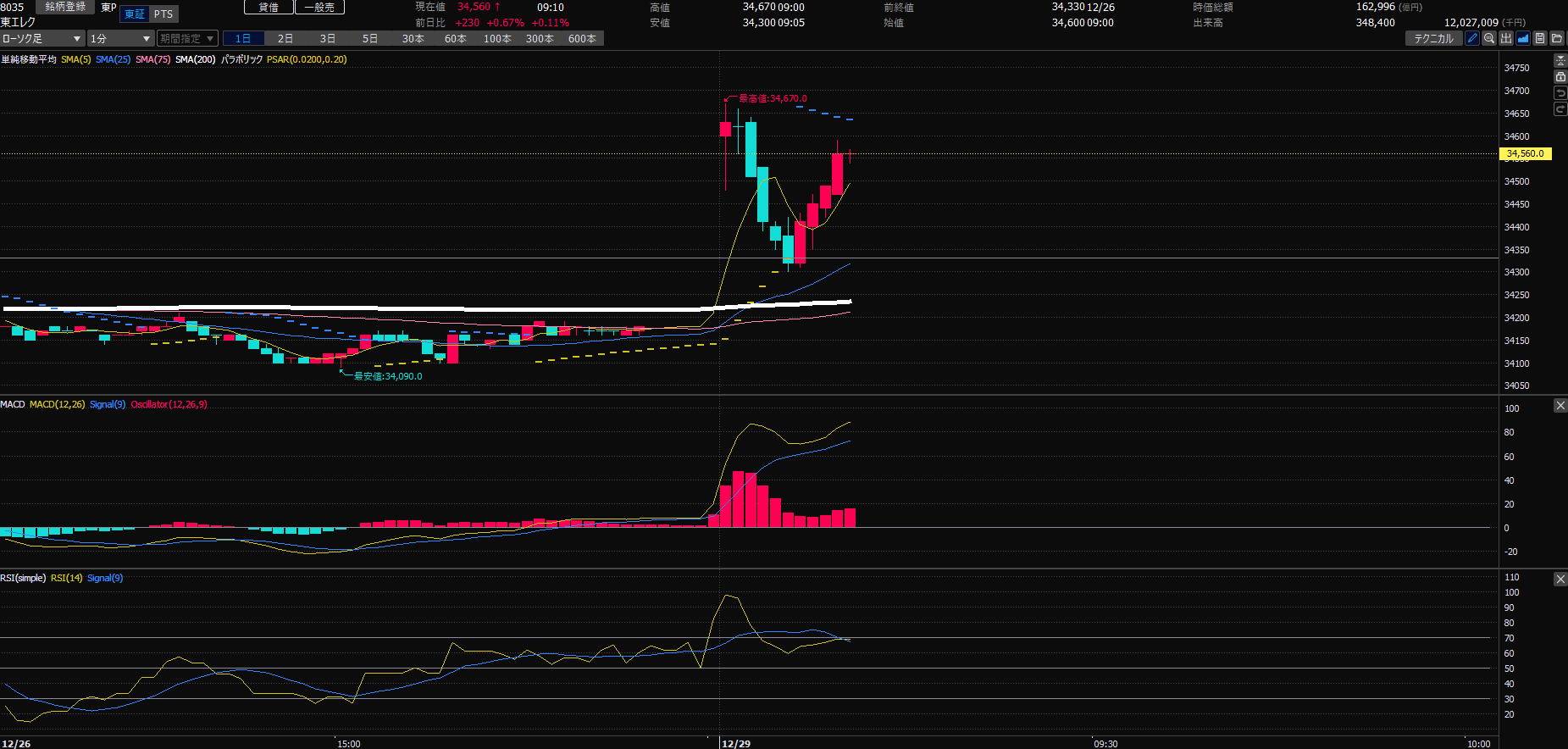This screenshot has width=1568, height=749.
Task: Open saved chart with folder icon
Action: (x=1557, y=38)
